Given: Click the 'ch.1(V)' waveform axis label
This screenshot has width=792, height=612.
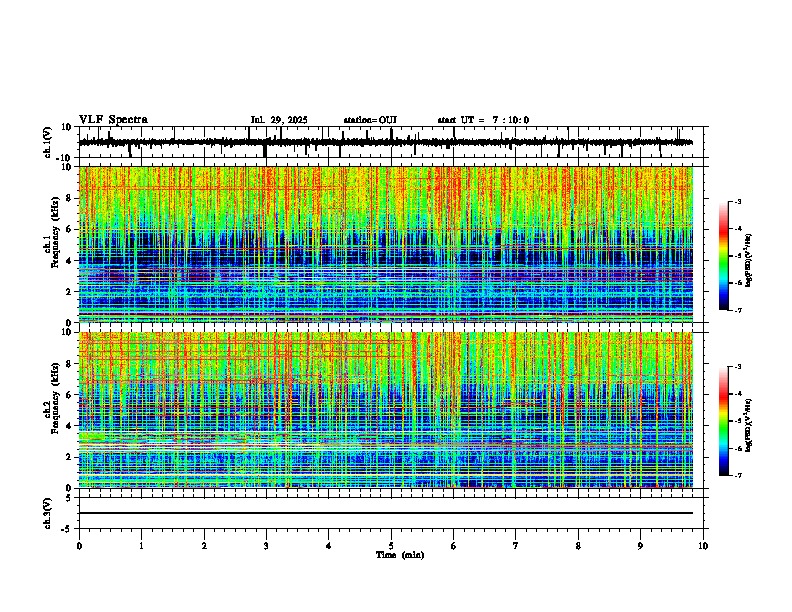Looking at the screenshot, I should pyautogui.click(x=48, y=142).
